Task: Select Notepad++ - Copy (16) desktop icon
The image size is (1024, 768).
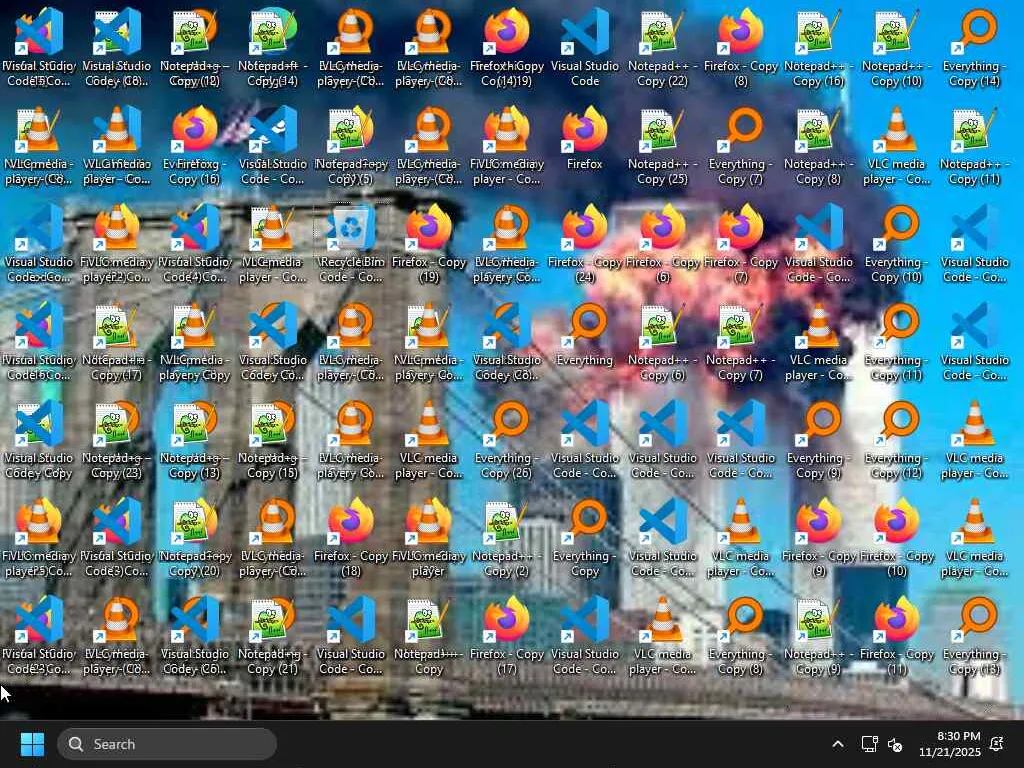Action: click(x=818, y=47)
